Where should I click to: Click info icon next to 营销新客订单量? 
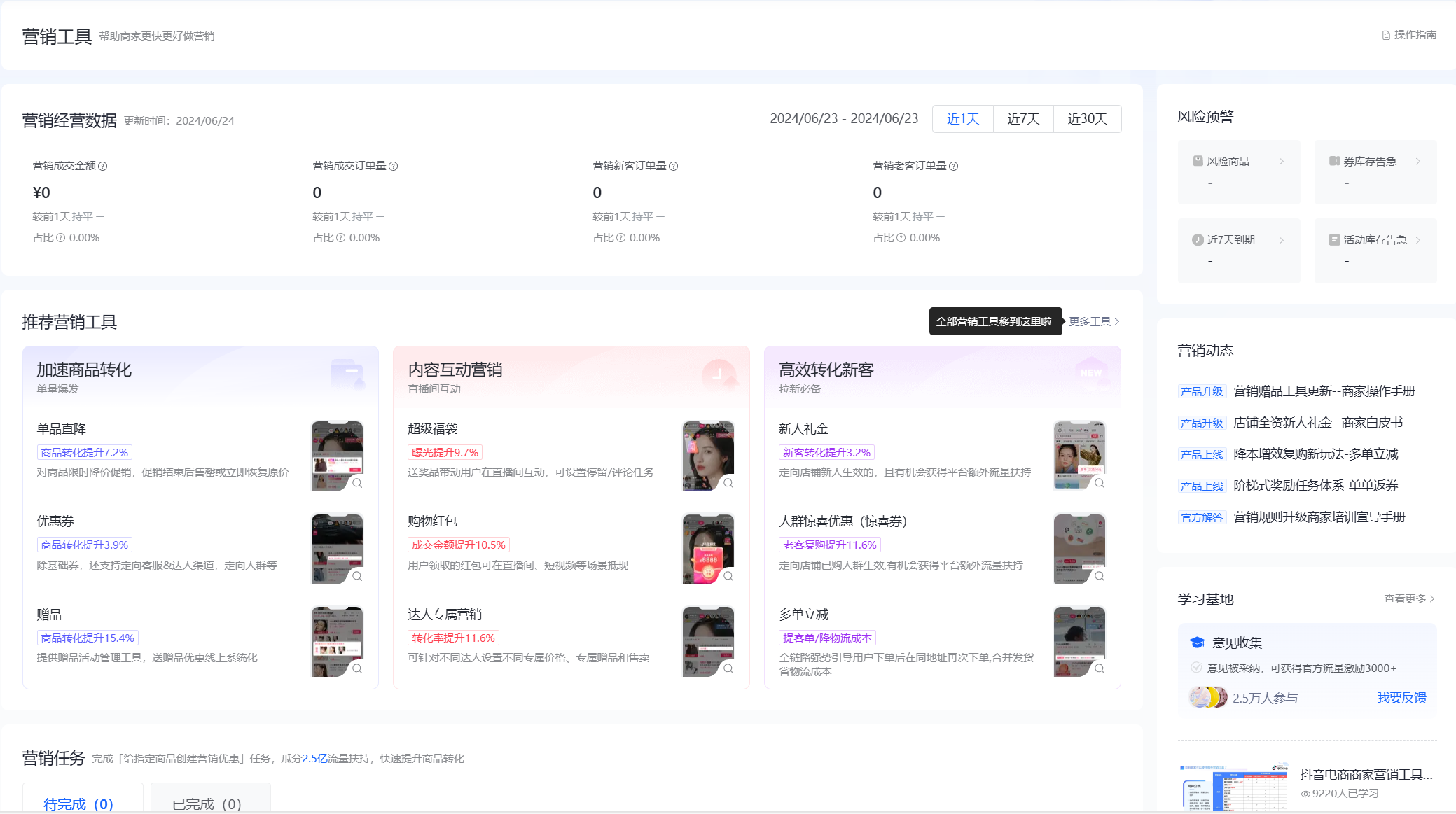(674, 167)
